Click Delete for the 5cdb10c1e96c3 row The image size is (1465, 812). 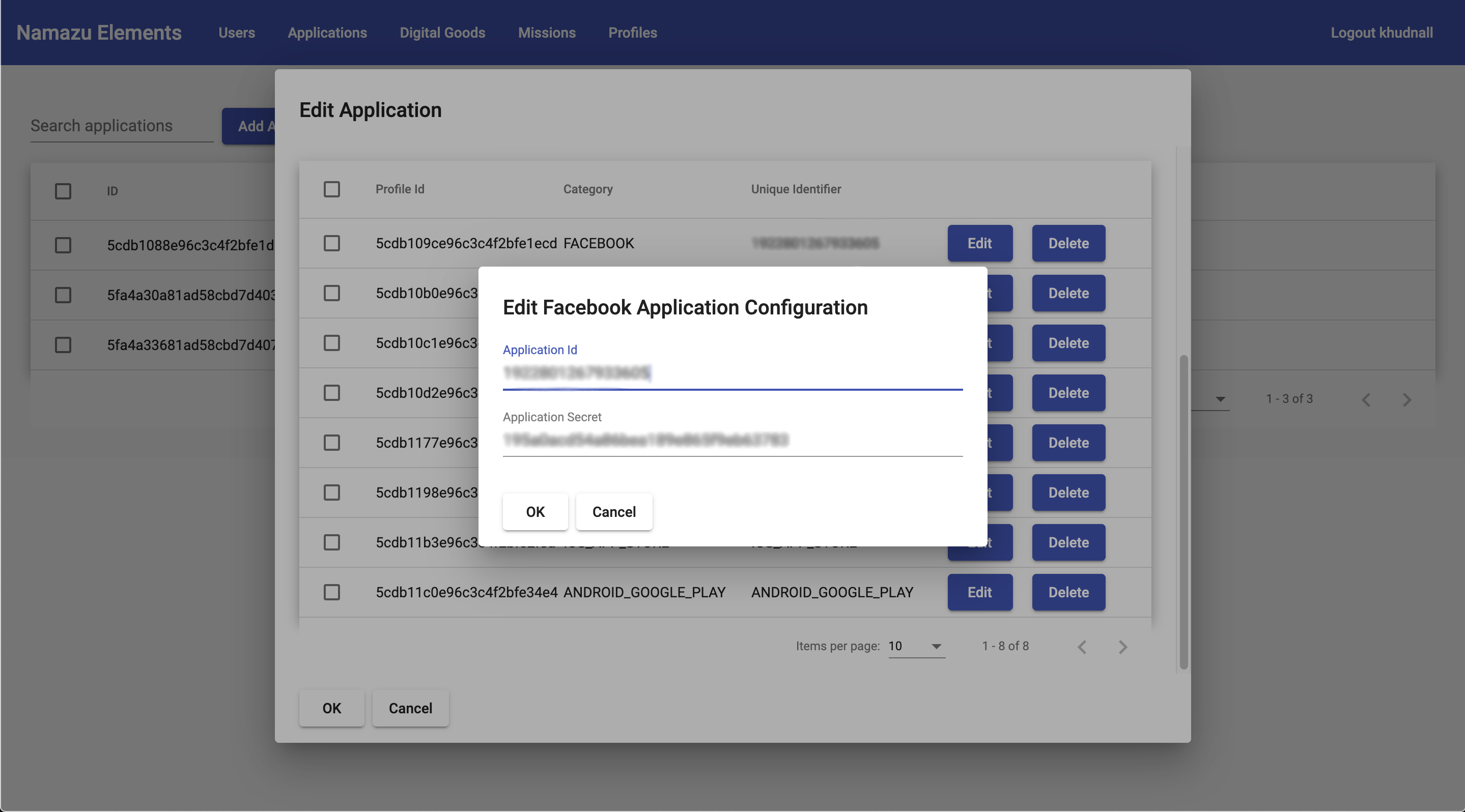1068,343
